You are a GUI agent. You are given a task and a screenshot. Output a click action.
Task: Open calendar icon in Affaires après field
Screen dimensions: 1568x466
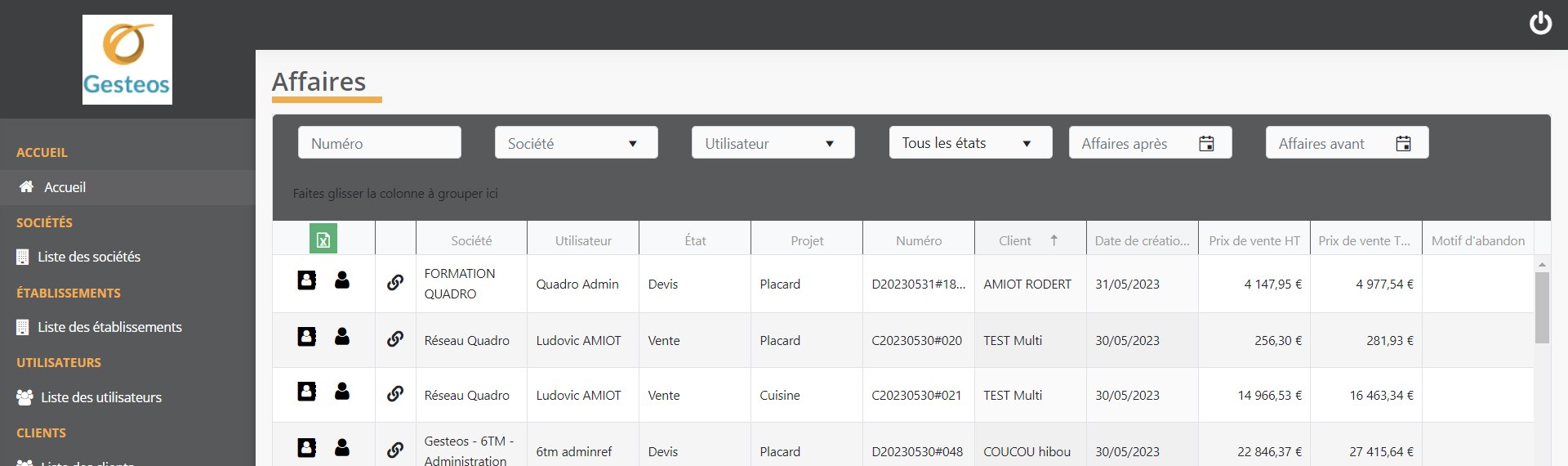(x=1206, y=144)
